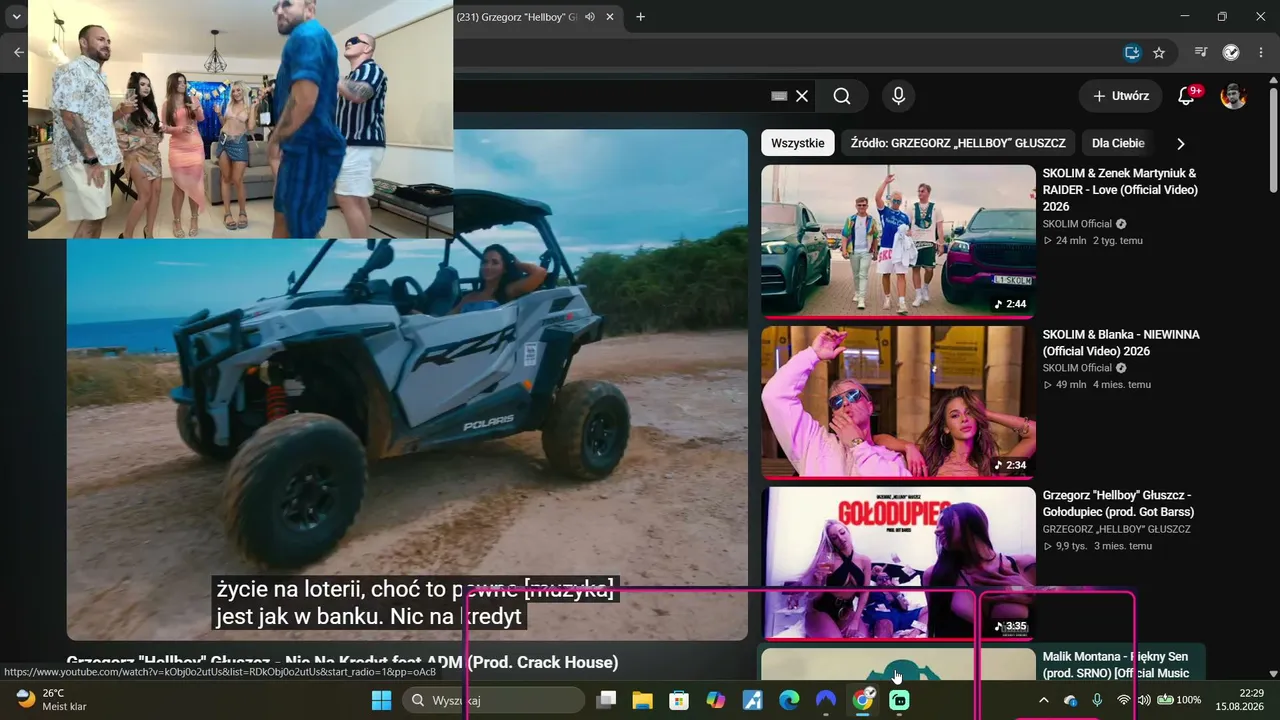Open the Windows Start menu
Viewport: 1280px width, 720px height.
pos(381,700)
